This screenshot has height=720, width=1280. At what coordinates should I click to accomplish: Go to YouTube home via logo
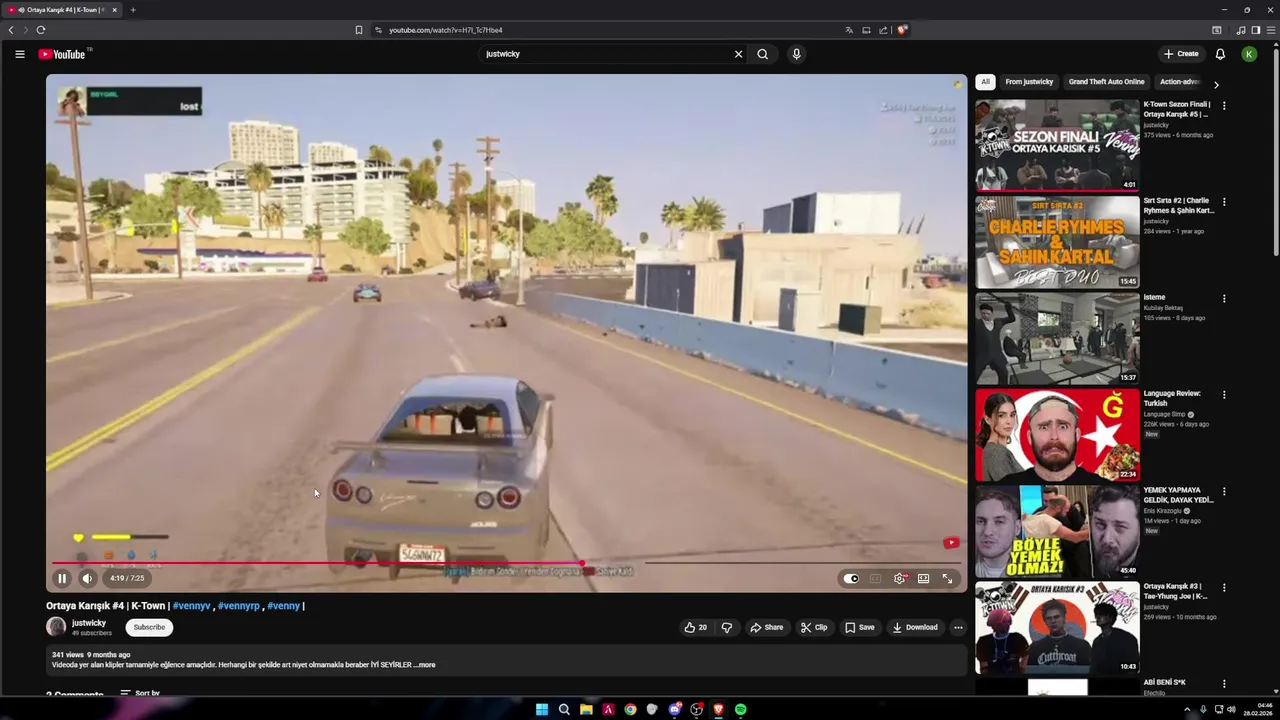(62, 54)
